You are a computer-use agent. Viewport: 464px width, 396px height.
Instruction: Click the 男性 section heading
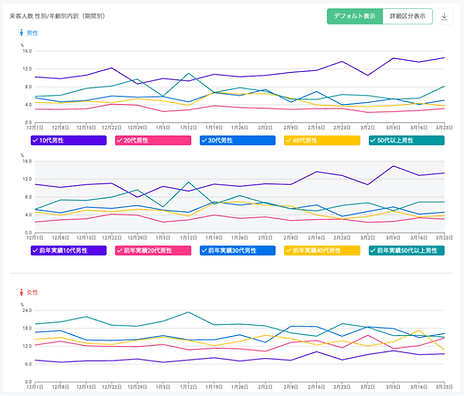point(32,33)
